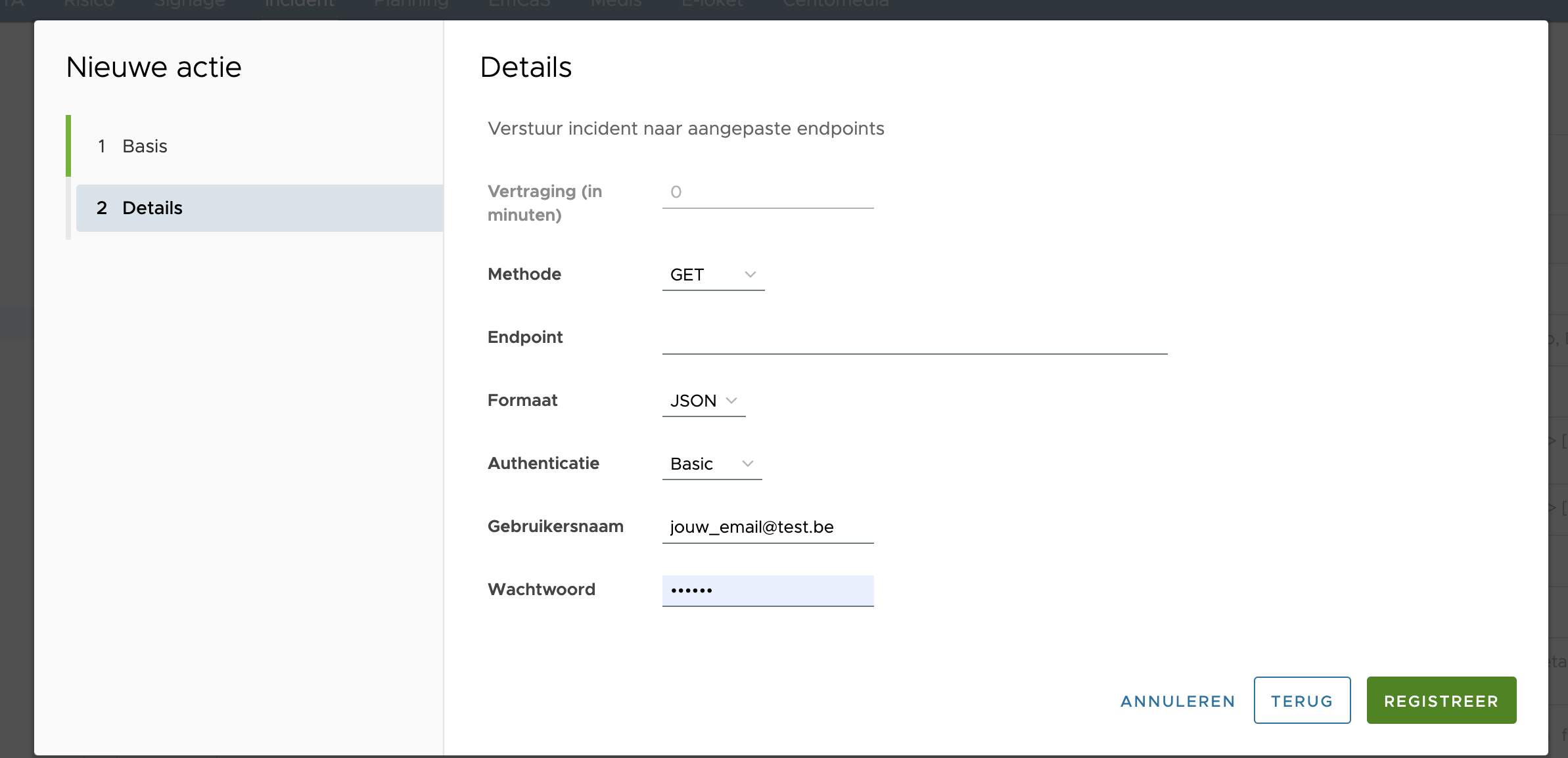
Task: Open the Incident module in the top bar
Action: click(300, 4)
